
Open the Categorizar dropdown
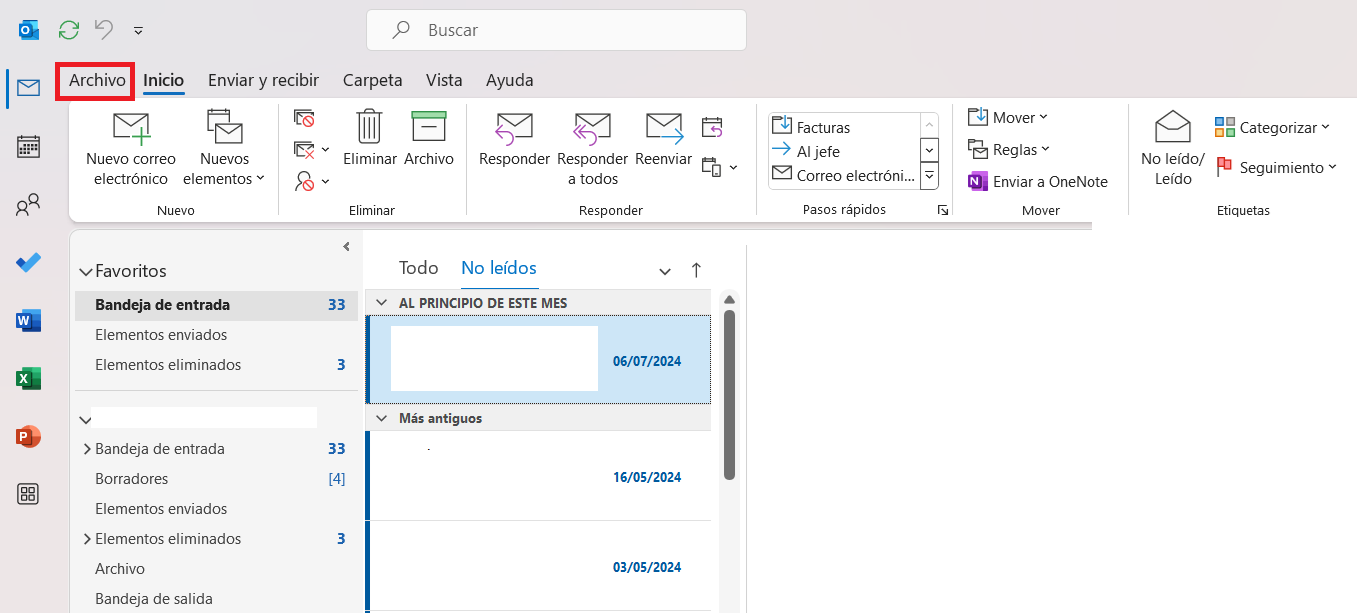1273,127
